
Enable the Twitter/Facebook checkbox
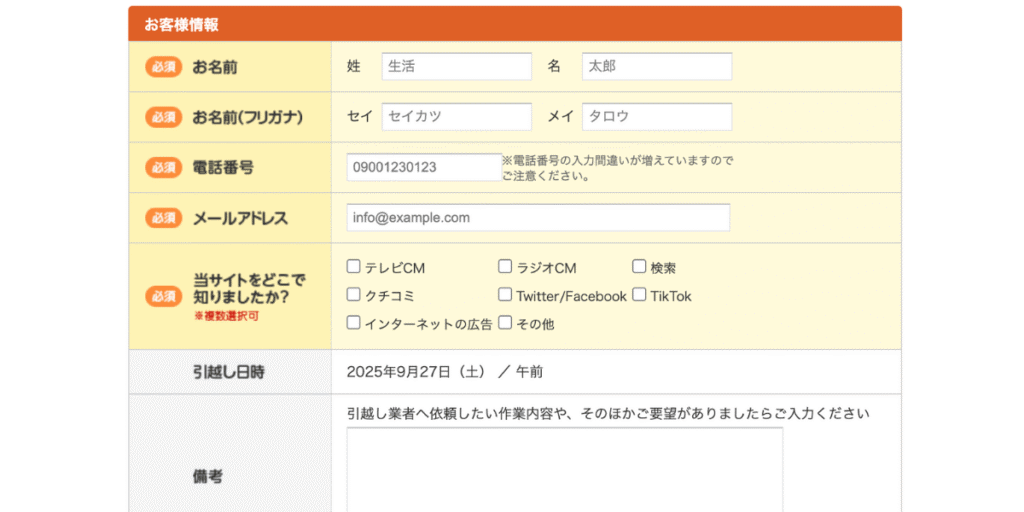(505, 295)
